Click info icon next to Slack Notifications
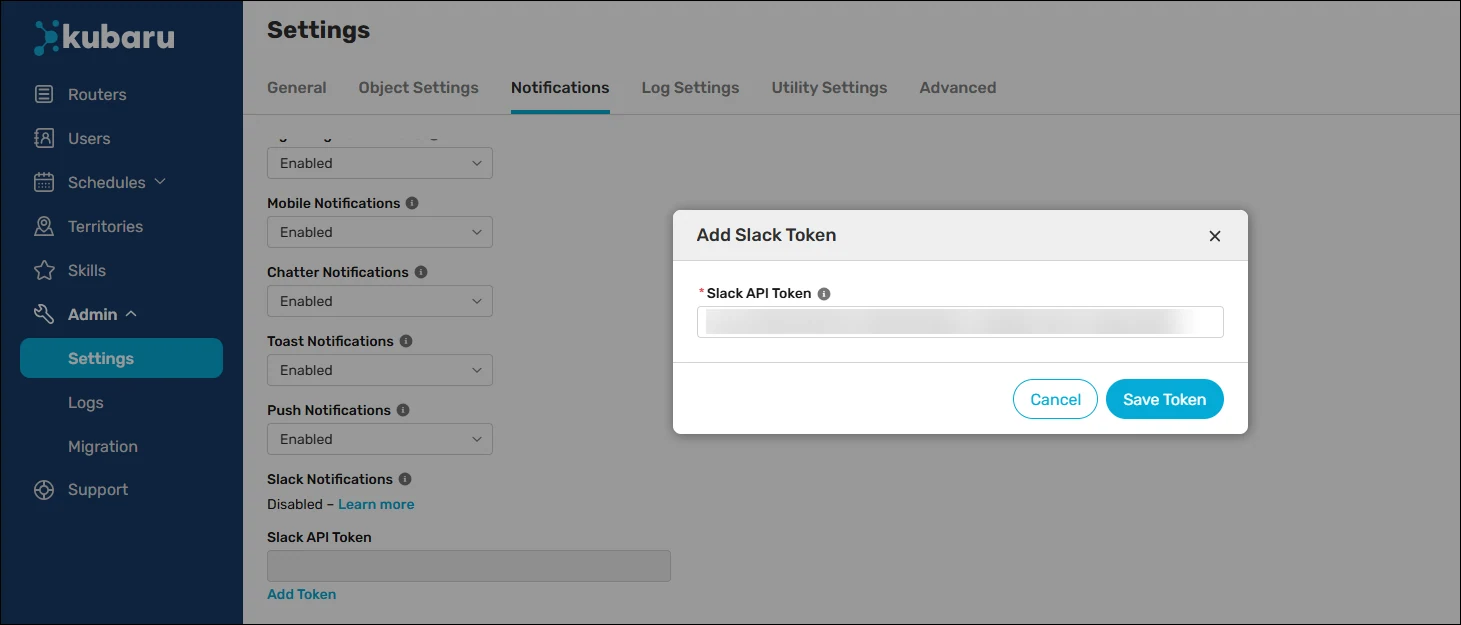The width and height of the screenshot is (1461, 625). point(405,479)
